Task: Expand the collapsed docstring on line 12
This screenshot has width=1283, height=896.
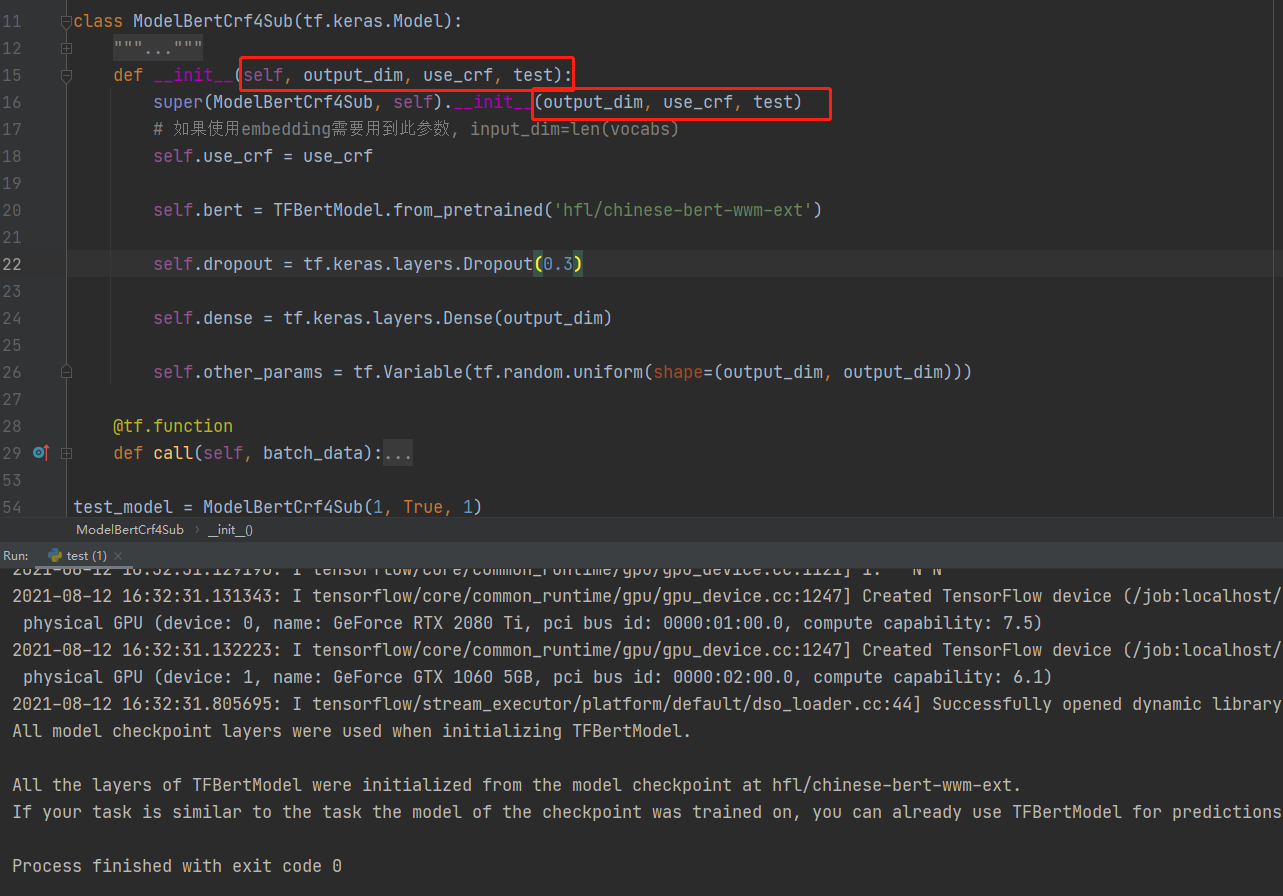Action: [66, 47]
